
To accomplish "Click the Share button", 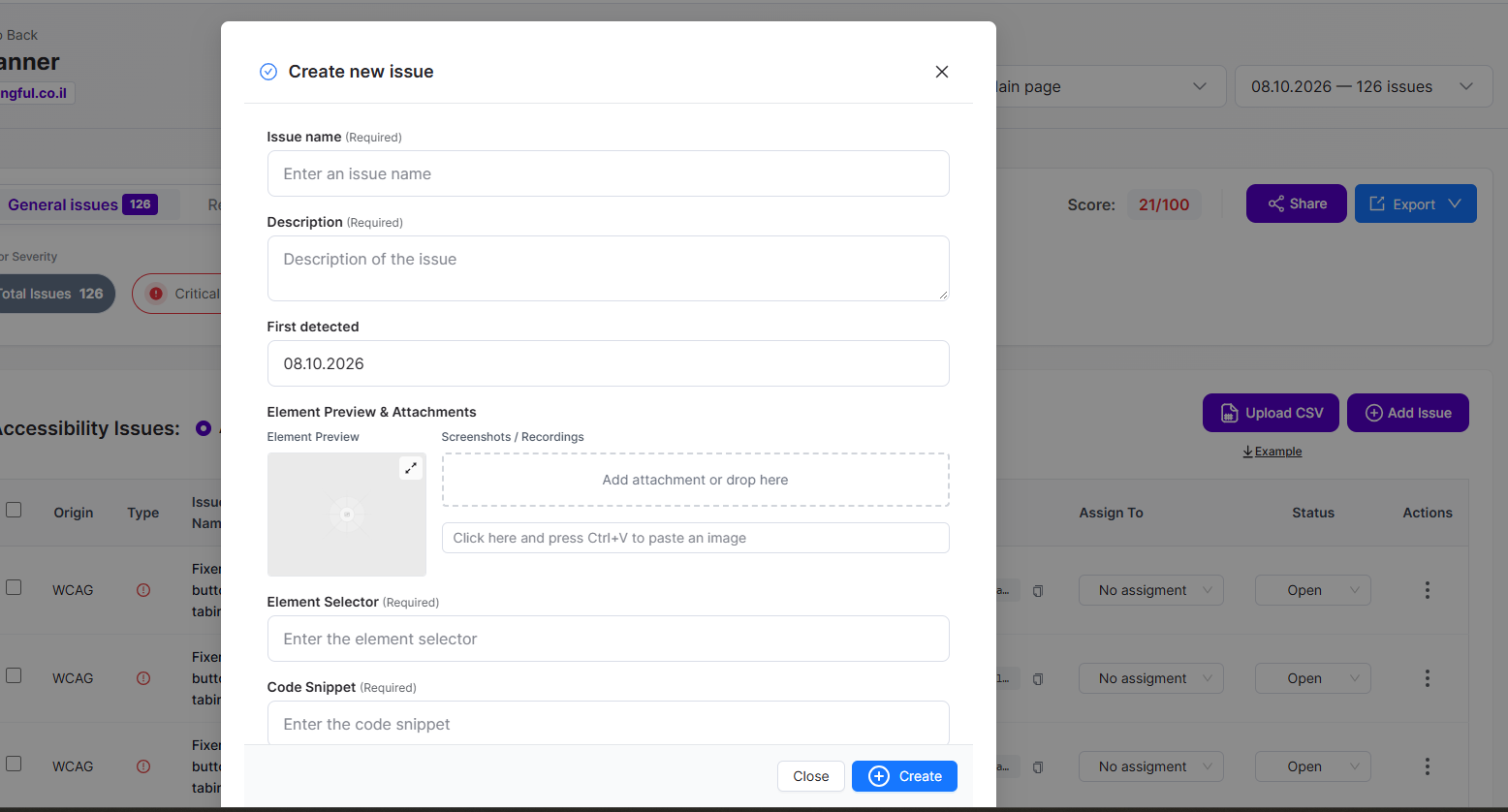I will [1296, 203].
